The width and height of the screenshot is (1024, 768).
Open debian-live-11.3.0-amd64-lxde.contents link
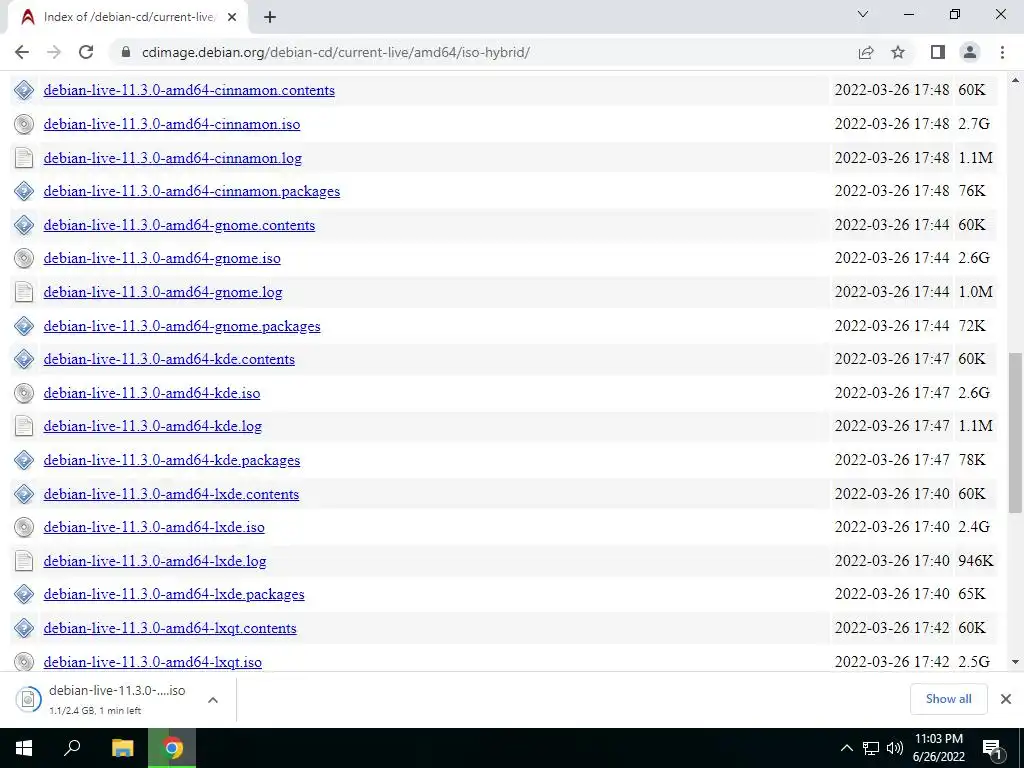(x=171, y=494)
